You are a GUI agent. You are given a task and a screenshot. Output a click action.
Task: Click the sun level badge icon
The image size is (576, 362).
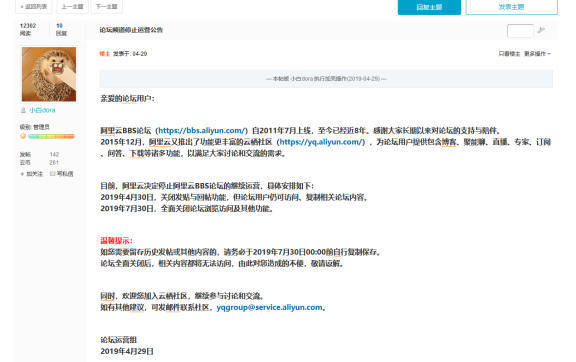click(23, 136)
